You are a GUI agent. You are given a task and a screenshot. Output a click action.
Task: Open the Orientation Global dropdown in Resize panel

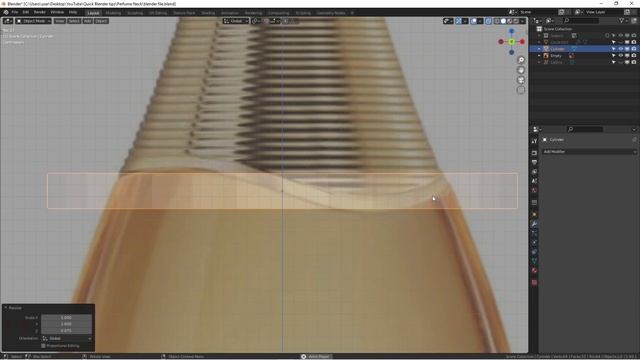[67, 338]
